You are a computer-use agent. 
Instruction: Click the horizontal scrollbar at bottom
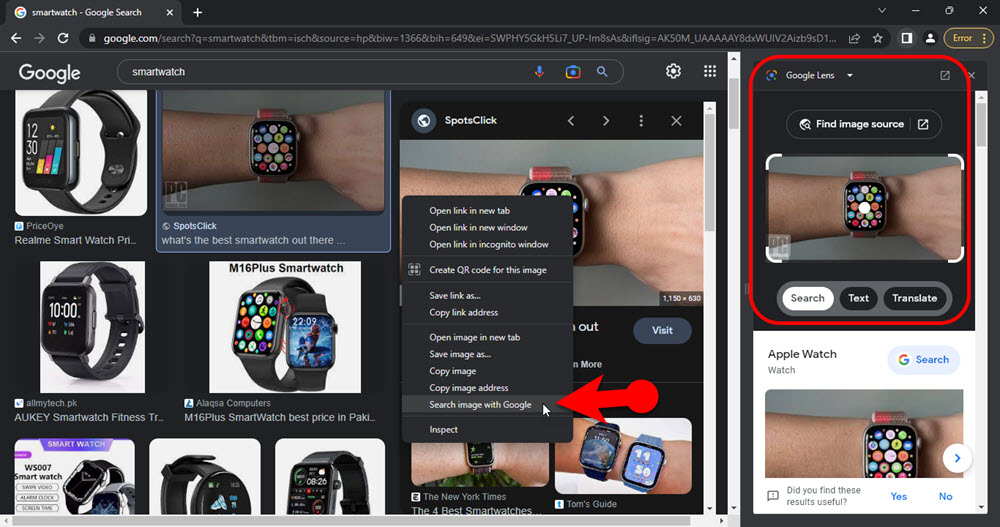click(351, 521)
